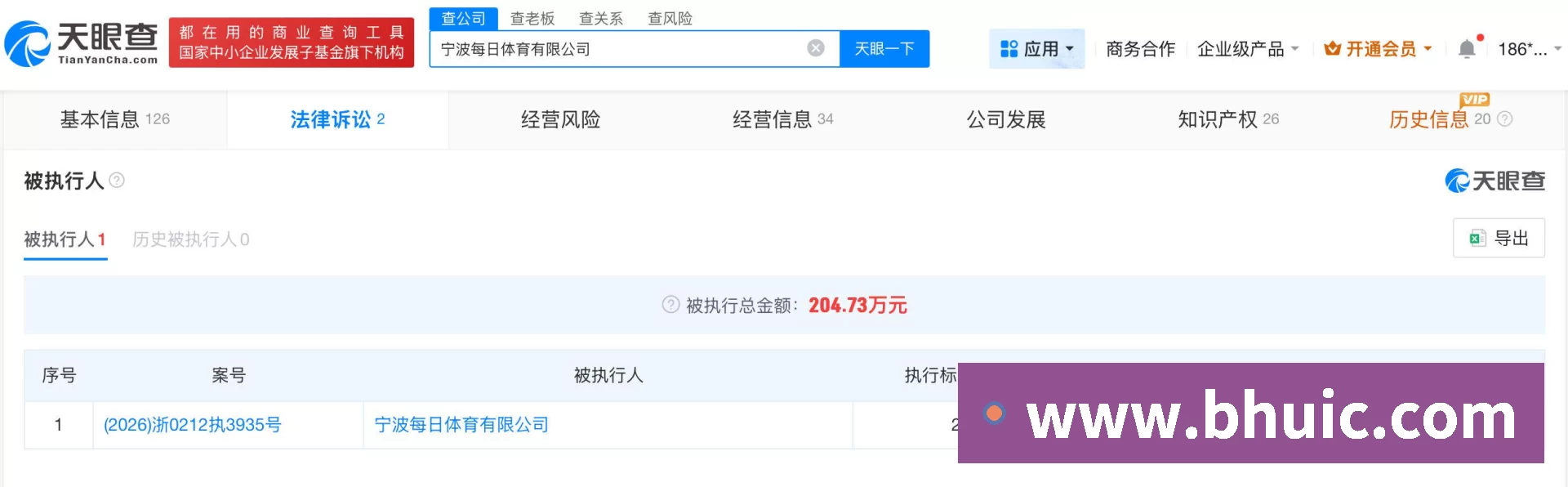
Task: Open the account dropdown 186*...
Action: (1529, 49)
